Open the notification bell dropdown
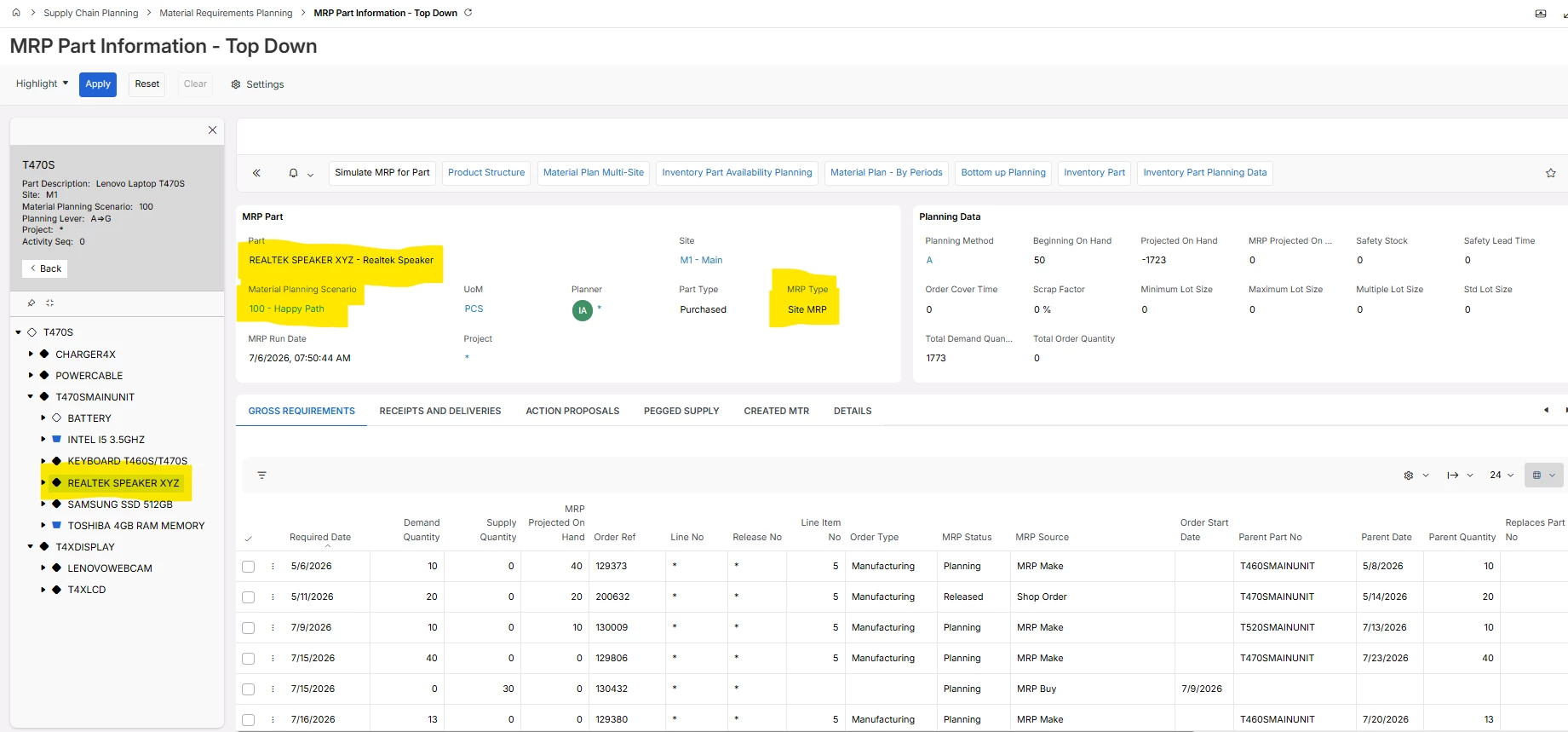The width and height of the screenshot is (1568, 732). [x=301, y=173]
